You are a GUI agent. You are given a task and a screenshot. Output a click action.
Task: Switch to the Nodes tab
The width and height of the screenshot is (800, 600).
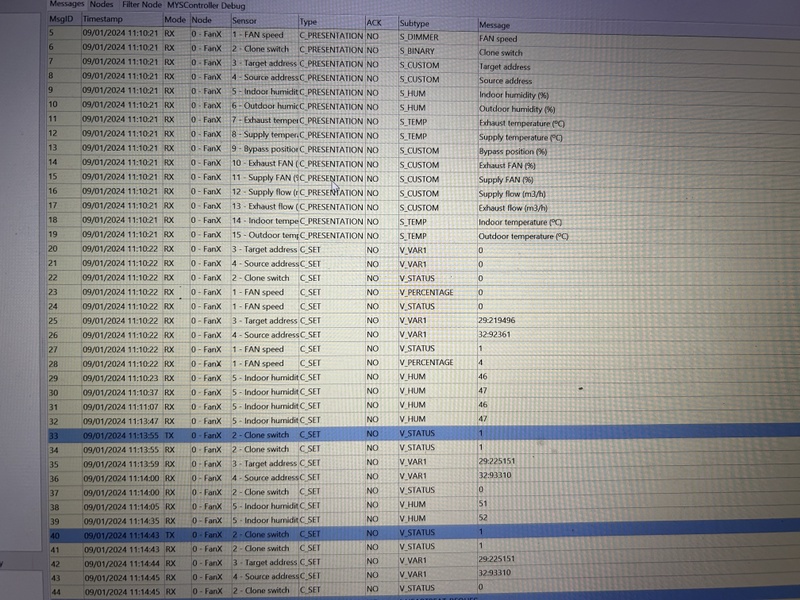point(102,4)
